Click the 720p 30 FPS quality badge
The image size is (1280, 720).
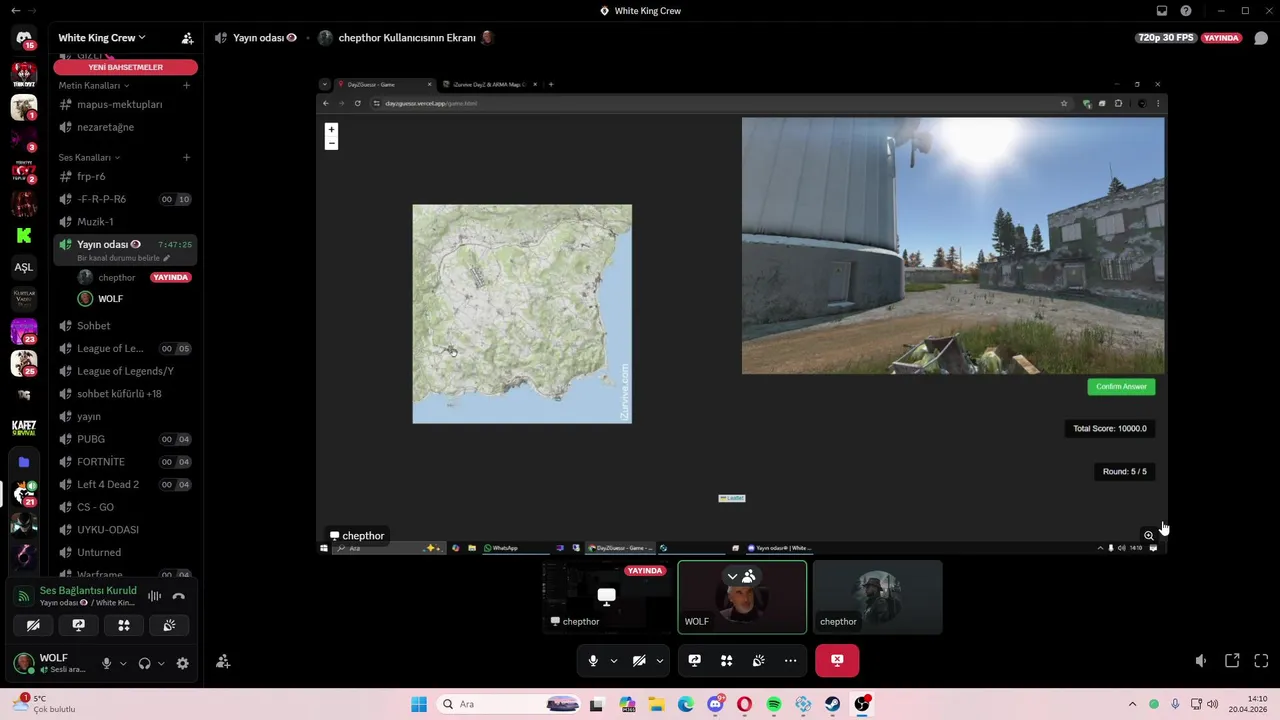coord(1165,38)
